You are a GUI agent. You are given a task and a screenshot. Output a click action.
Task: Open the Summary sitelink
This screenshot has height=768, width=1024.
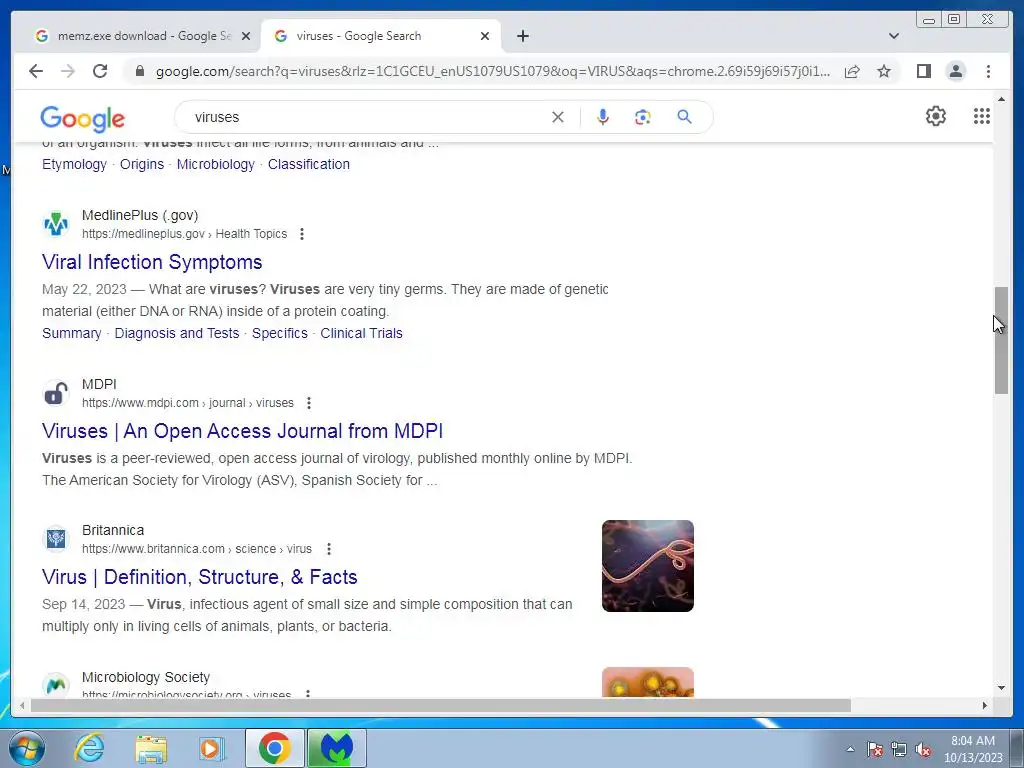[x=72, y=333]
